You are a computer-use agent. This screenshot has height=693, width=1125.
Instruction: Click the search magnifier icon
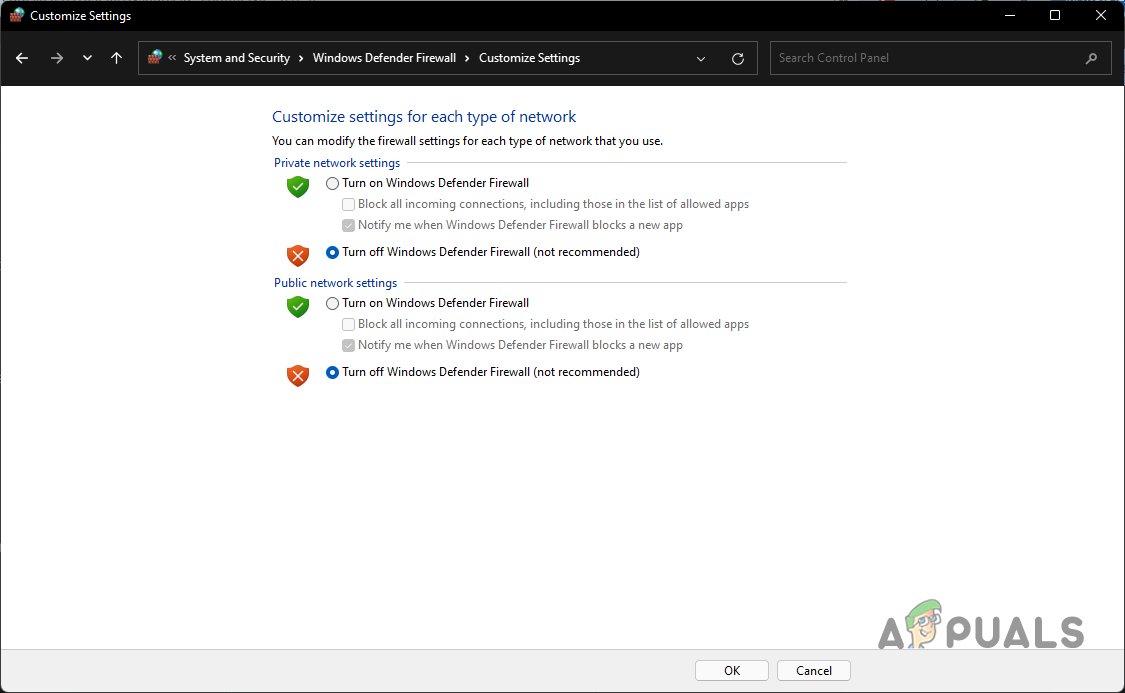[x=1091, y=58]
